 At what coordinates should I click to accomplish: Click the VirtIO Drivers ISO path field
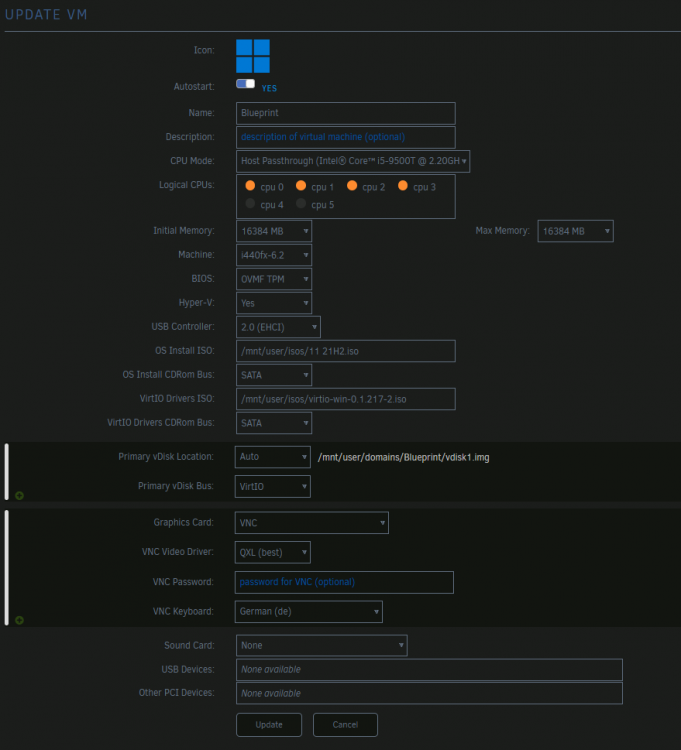pyautogui.click(x=346, y=399)
